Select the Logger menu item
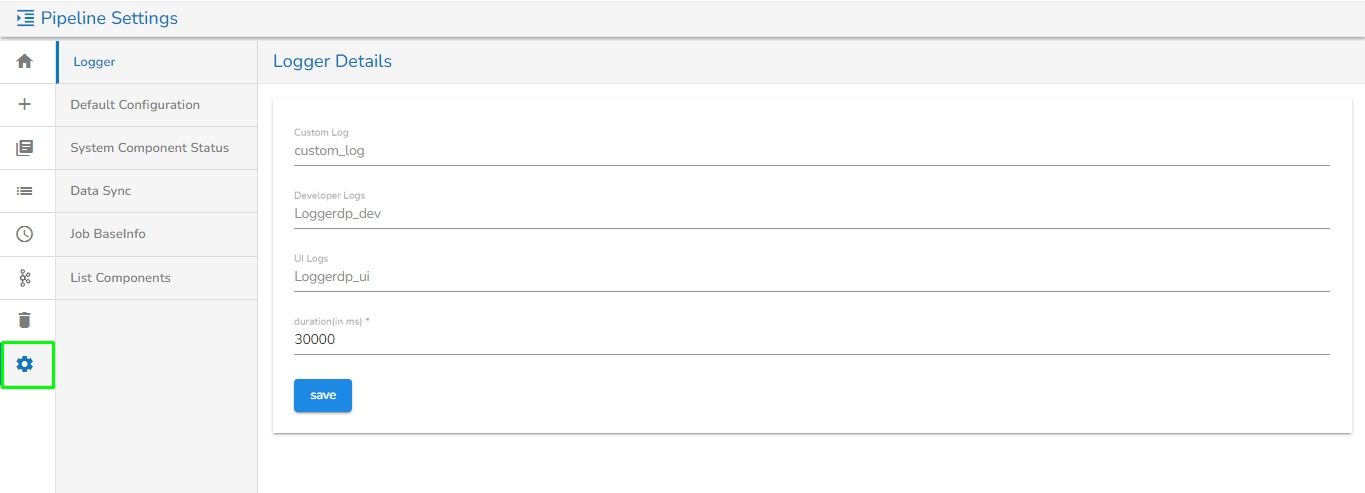 coord(95,62)
